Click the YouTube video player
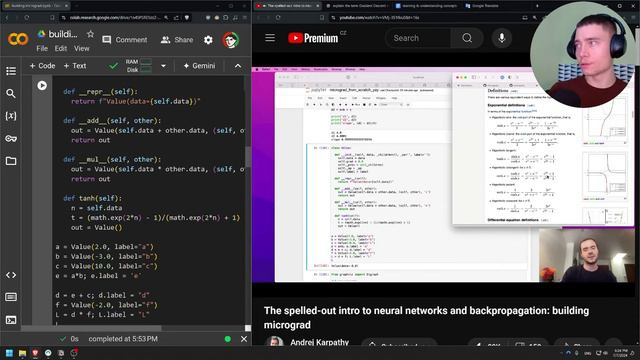 tap(443, 175)
